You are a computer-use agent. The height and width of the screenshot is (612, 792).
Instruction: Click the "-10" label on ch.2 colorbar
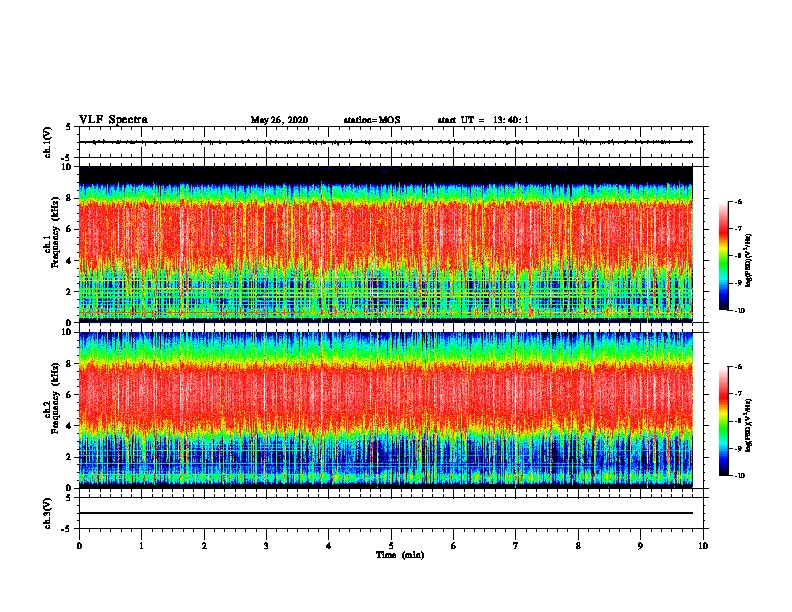coord(739,475)
